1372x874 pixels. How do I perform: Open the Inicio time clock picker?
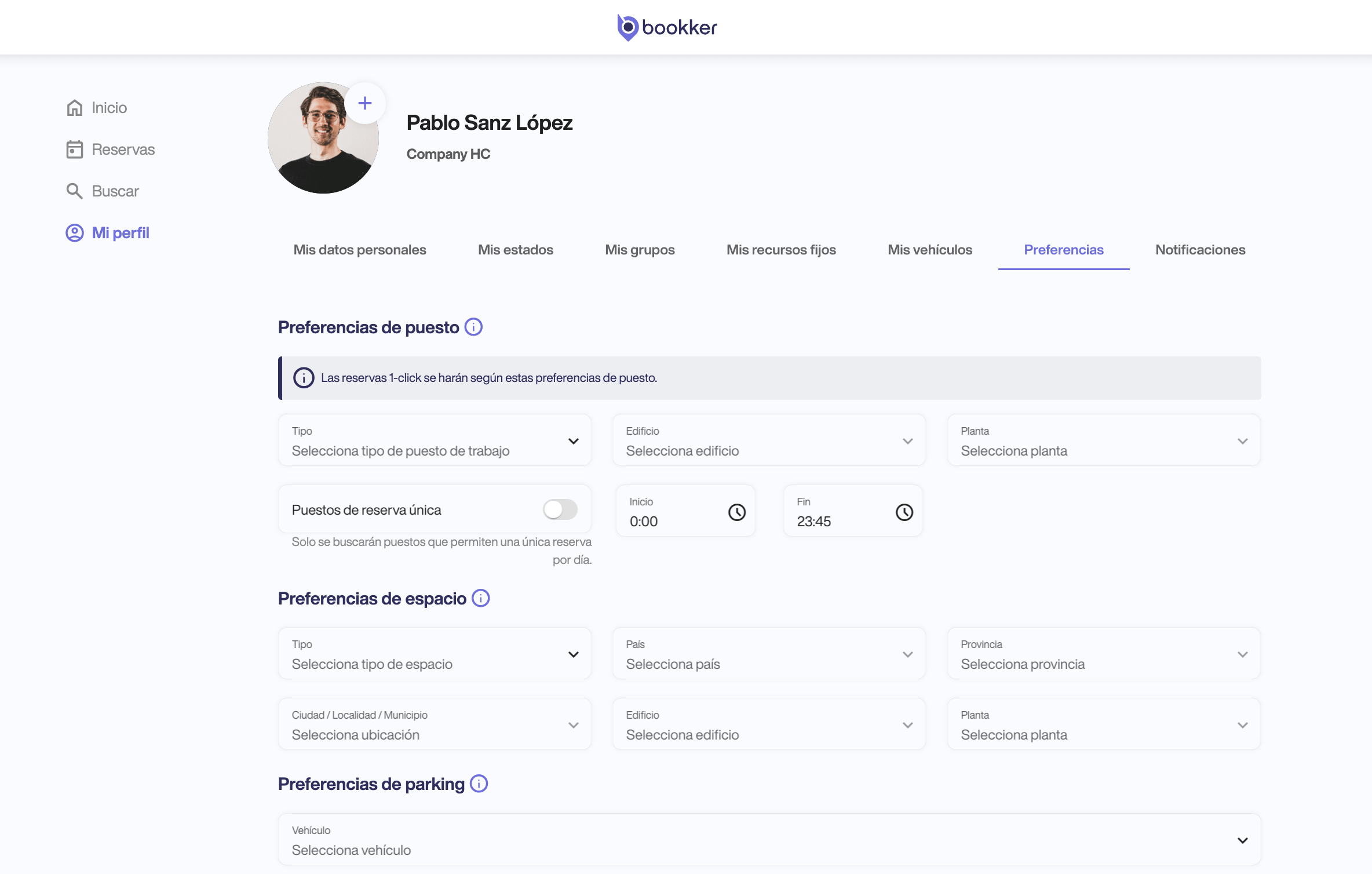coord(736,512)
